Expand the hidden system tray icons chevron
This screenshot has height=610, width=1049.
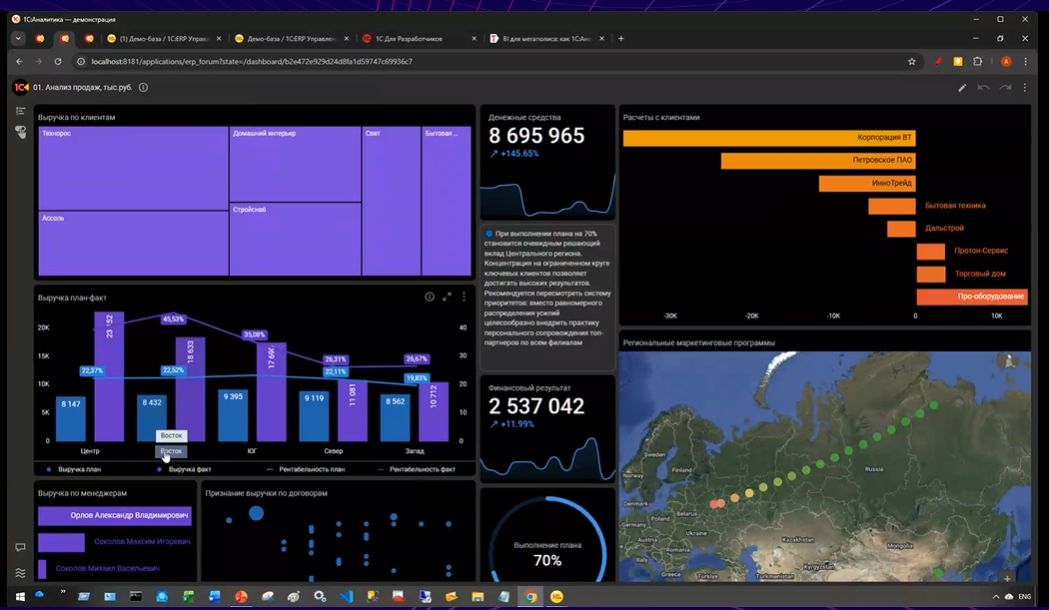point(996,596)
